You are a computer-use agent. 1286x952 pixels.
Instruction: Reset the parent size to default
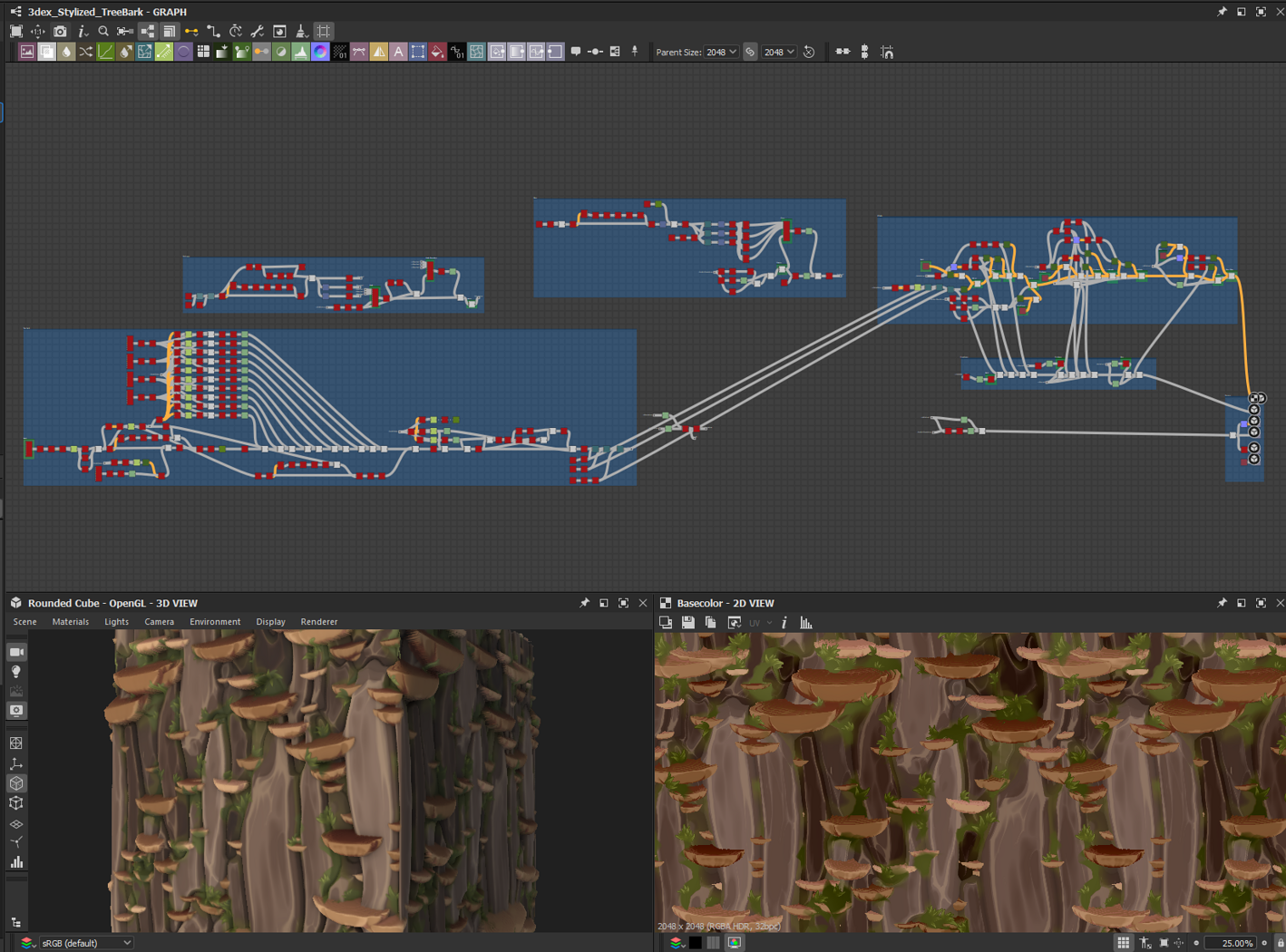pyautogui.click(x=809, y=52)
